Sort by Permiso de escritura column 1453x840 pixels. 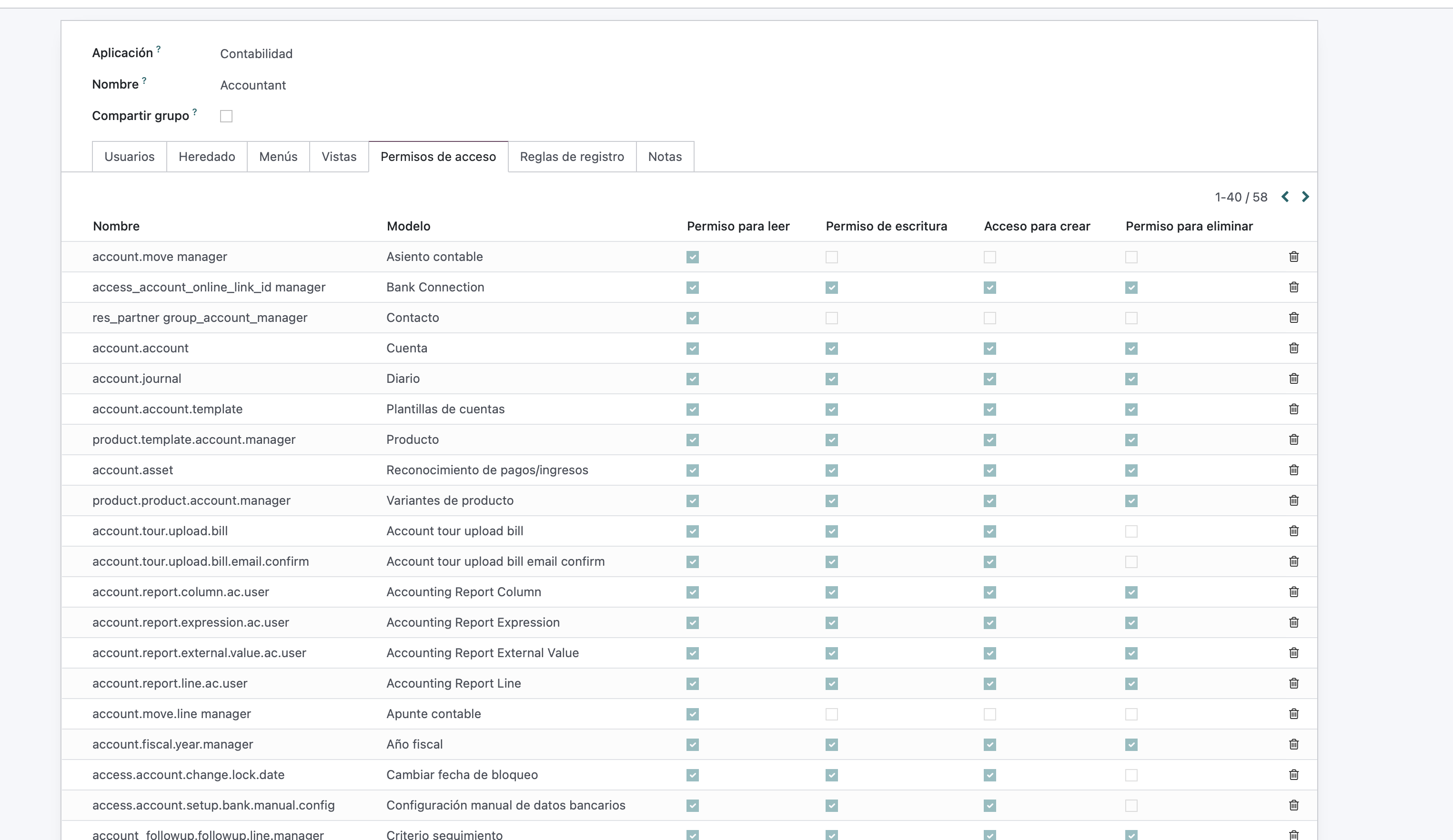(x=886, y=226)
